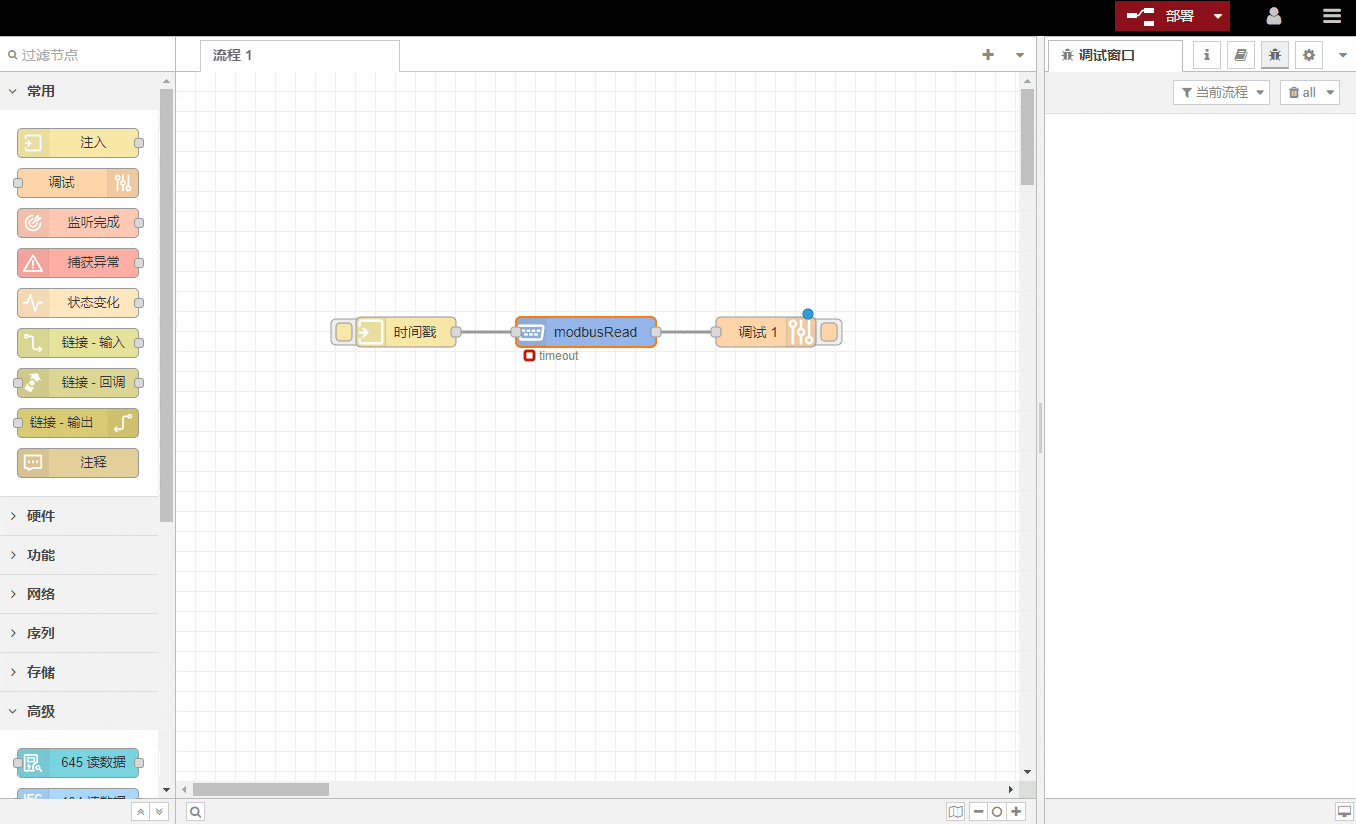1356x824 pixels.
Task: Trigger the 时间戳 inject node button
Action: coord(344,332)
